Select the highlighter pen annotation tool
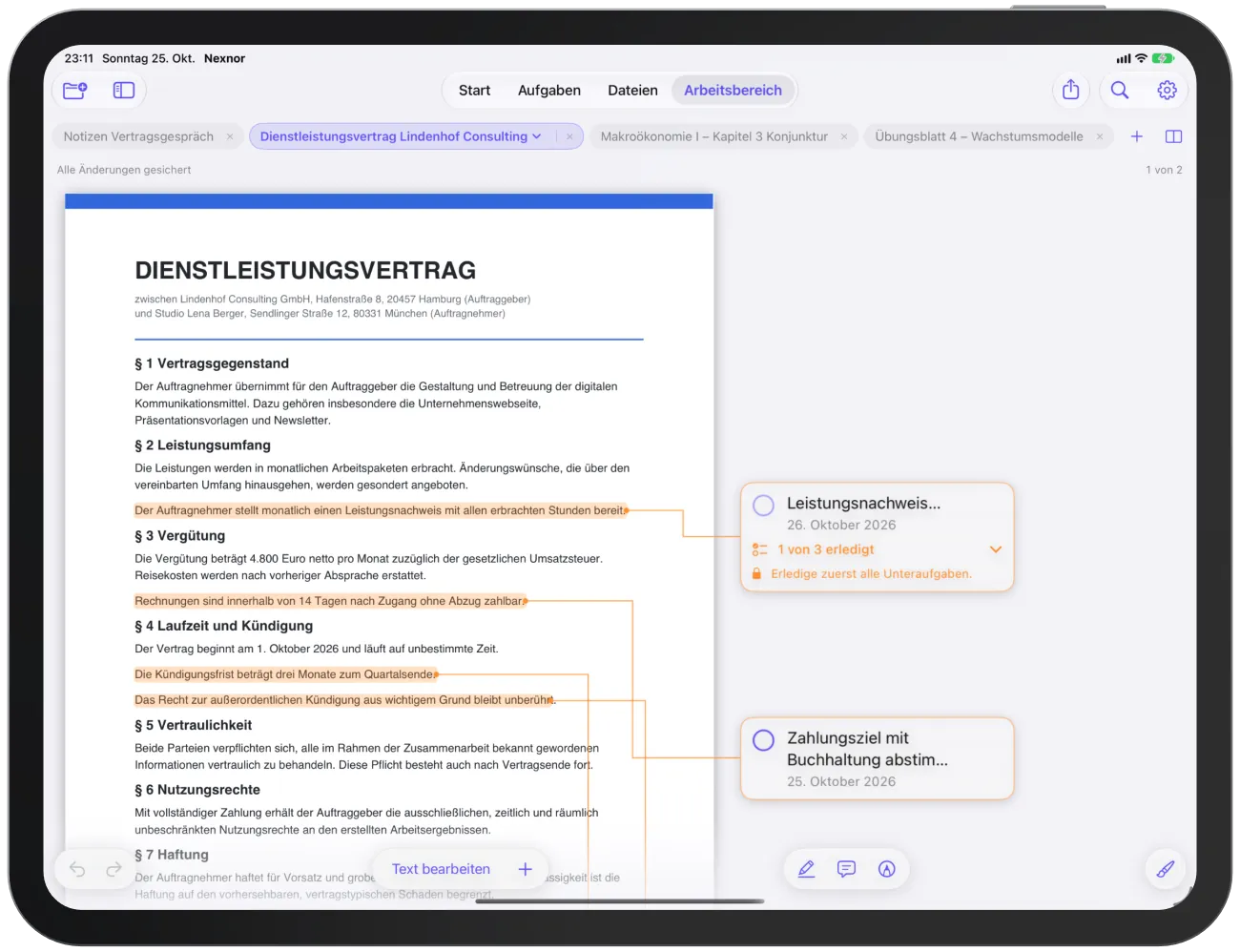The image size is (1240, 952). [x=806, y=869]
